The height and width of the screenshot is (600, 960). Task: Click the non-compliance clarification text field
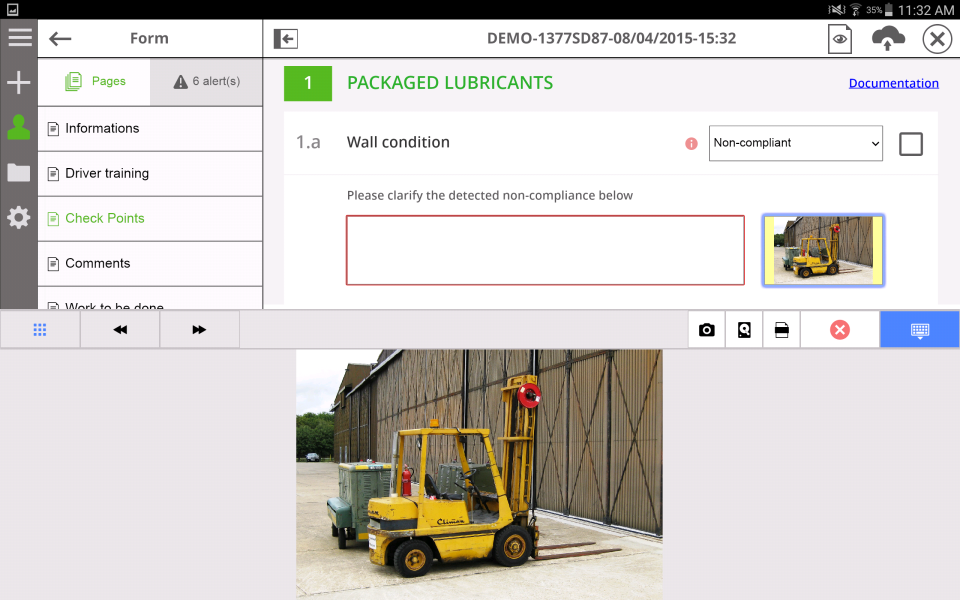point(545,250)
